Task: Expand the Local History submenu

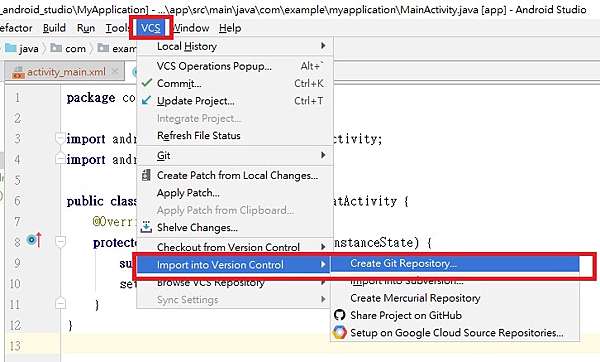Action: tap(235, 46)
